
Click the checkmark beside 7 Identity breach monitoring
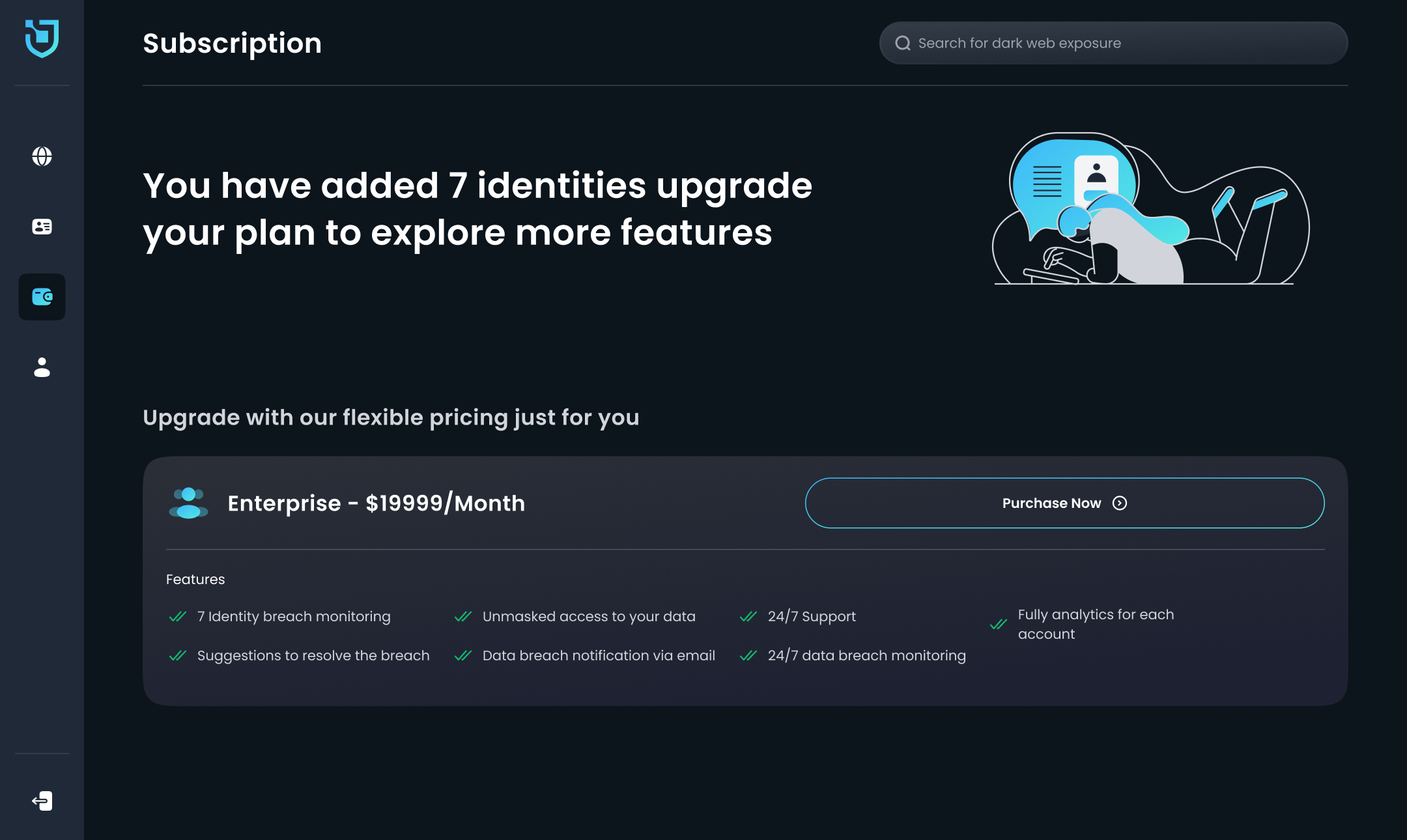[177, 617]
